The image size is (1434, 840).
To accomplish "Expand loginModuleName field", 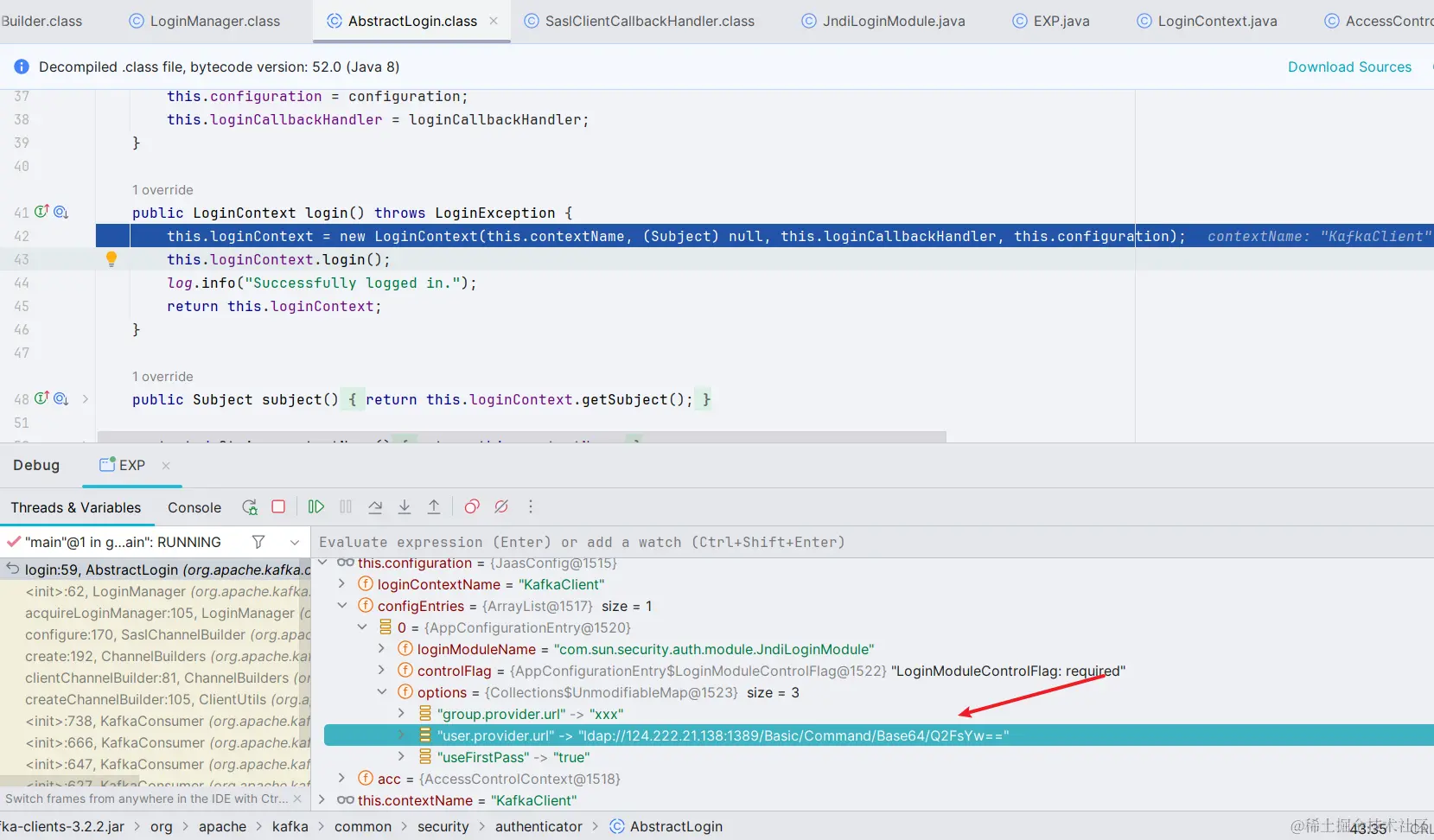I will click(x=381, y=649).
